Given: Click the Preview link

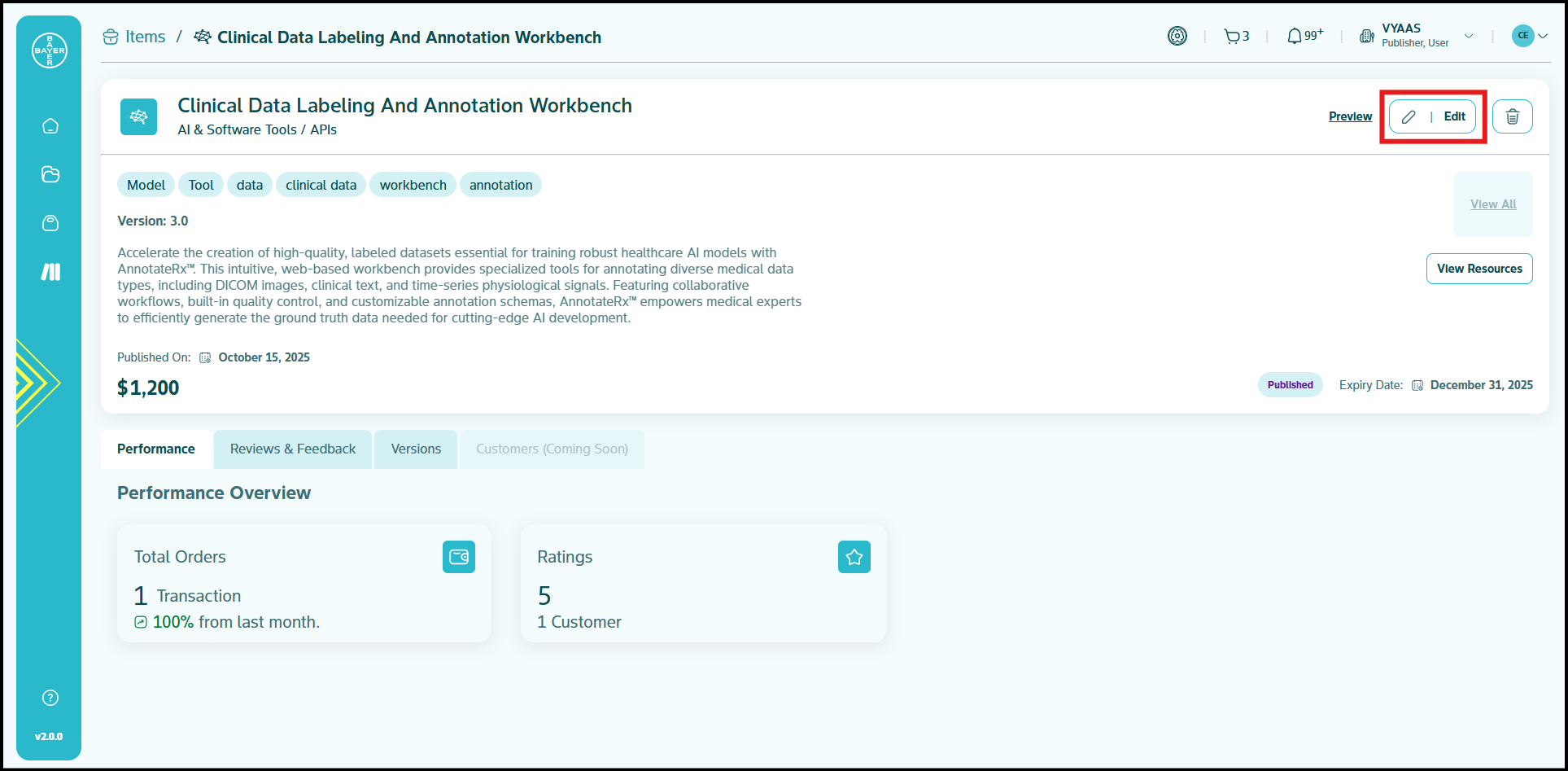Looking at the screenshot, I should coord(1350,116).
